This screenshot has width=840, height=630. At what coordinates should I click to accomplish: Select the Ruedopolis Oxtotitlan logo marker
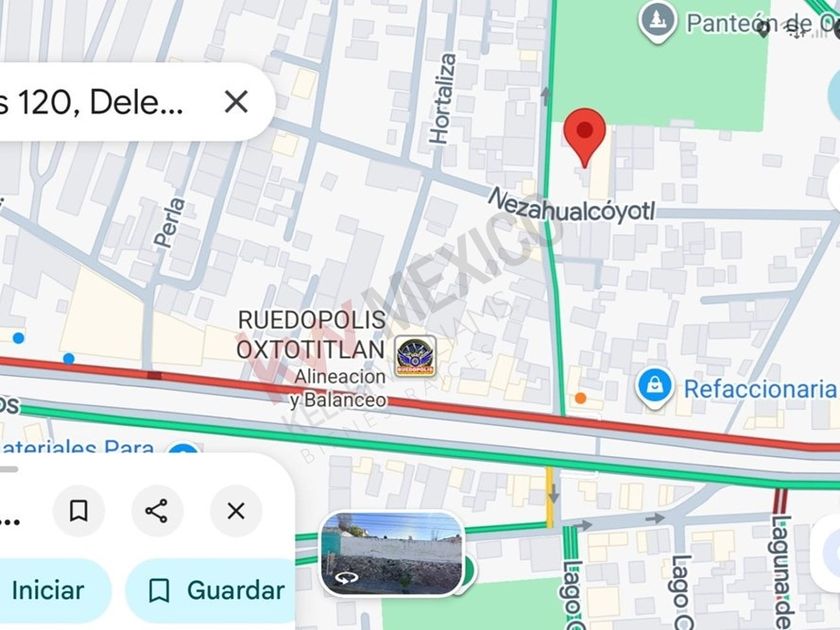point(416,356)
